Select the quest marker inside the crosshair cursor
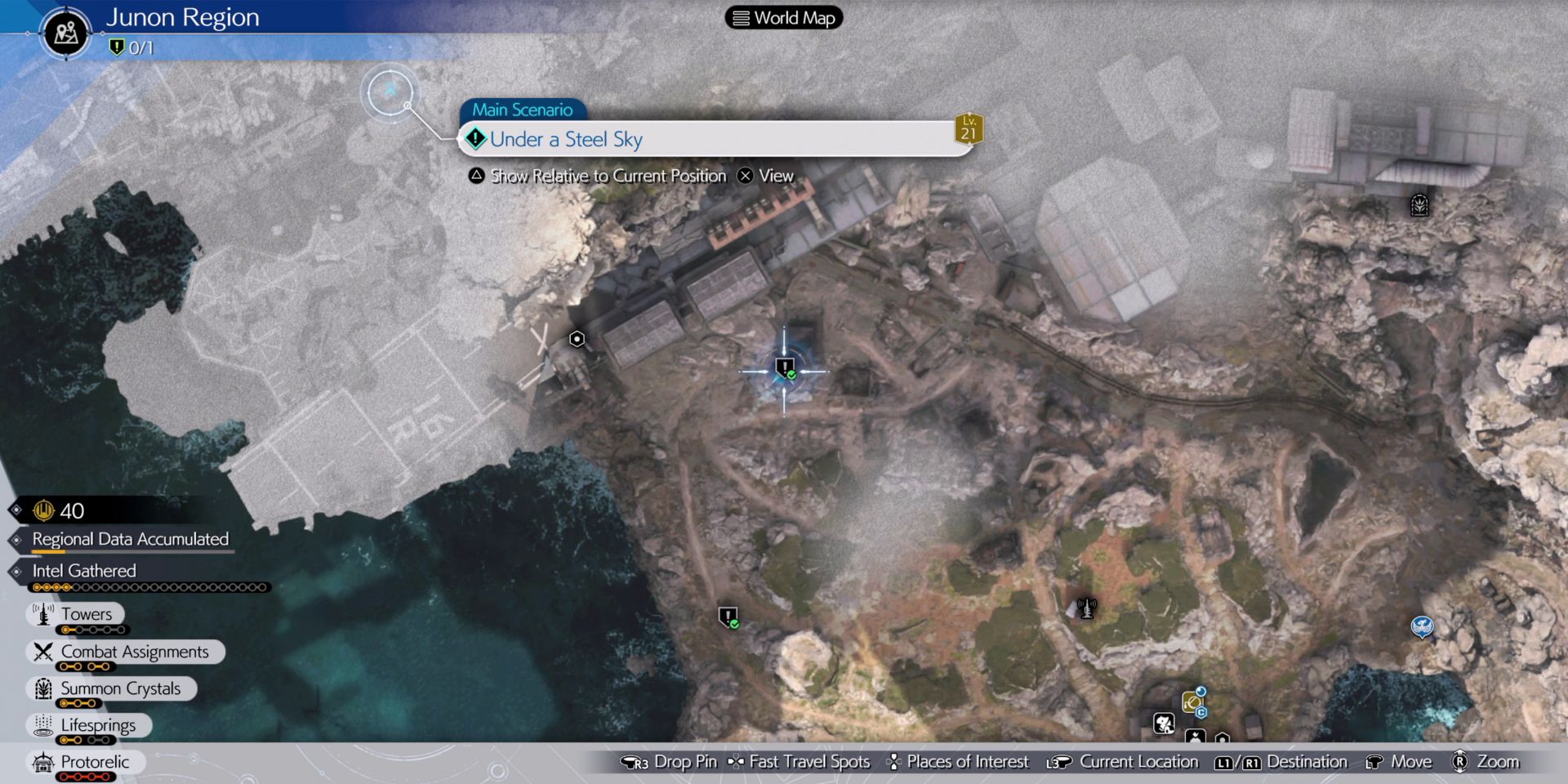The width and height of the screenshot is (1568, 784). click(785, 369)
